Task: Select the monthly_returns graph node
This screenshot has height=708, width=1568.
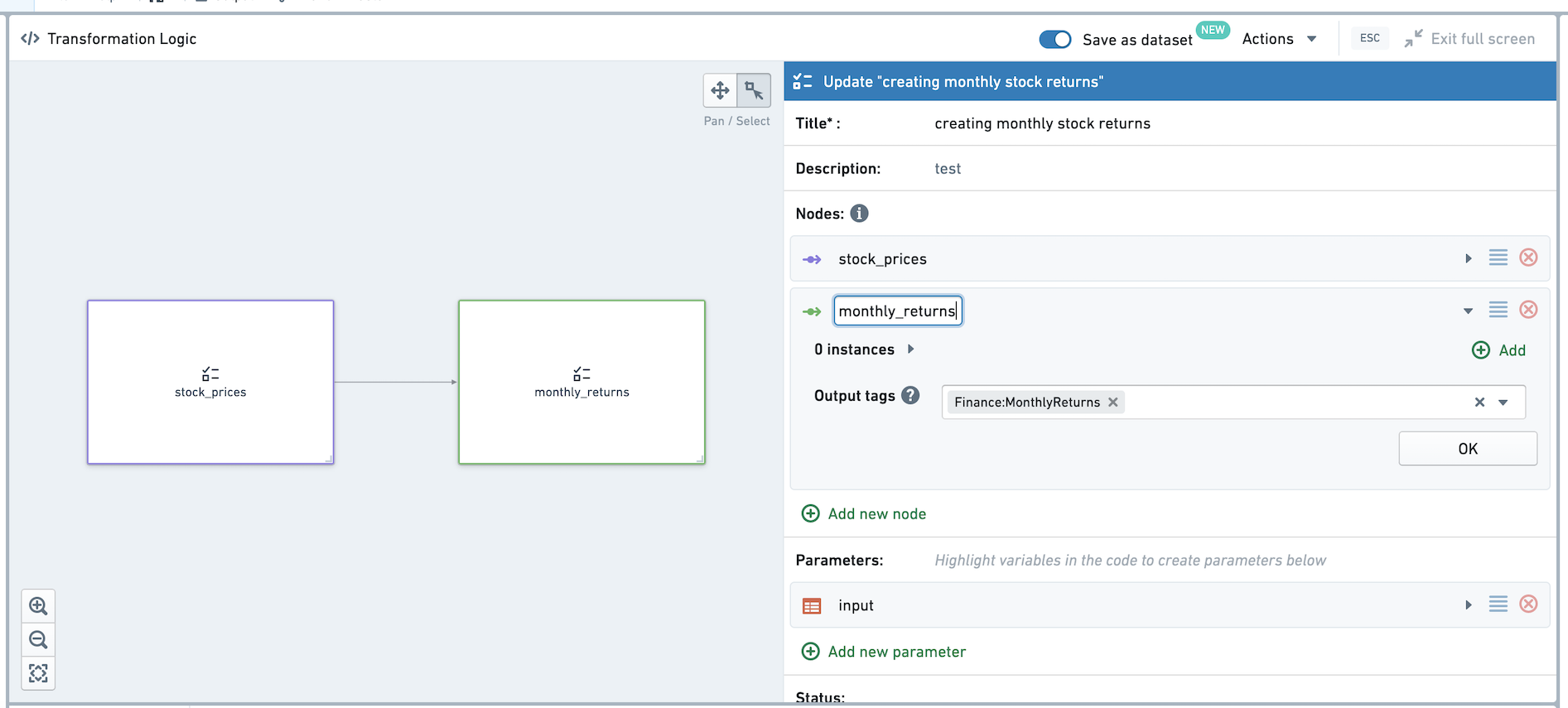Action: click(581, 382)
